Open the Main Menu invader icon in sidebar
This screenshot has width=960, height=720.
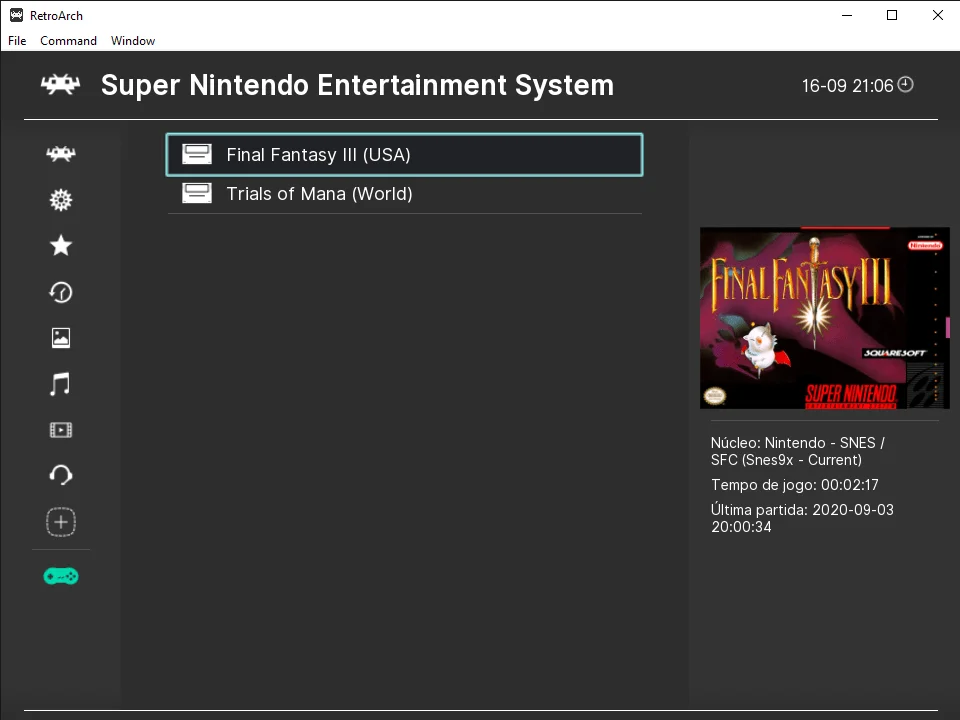(x=61, y=153)
